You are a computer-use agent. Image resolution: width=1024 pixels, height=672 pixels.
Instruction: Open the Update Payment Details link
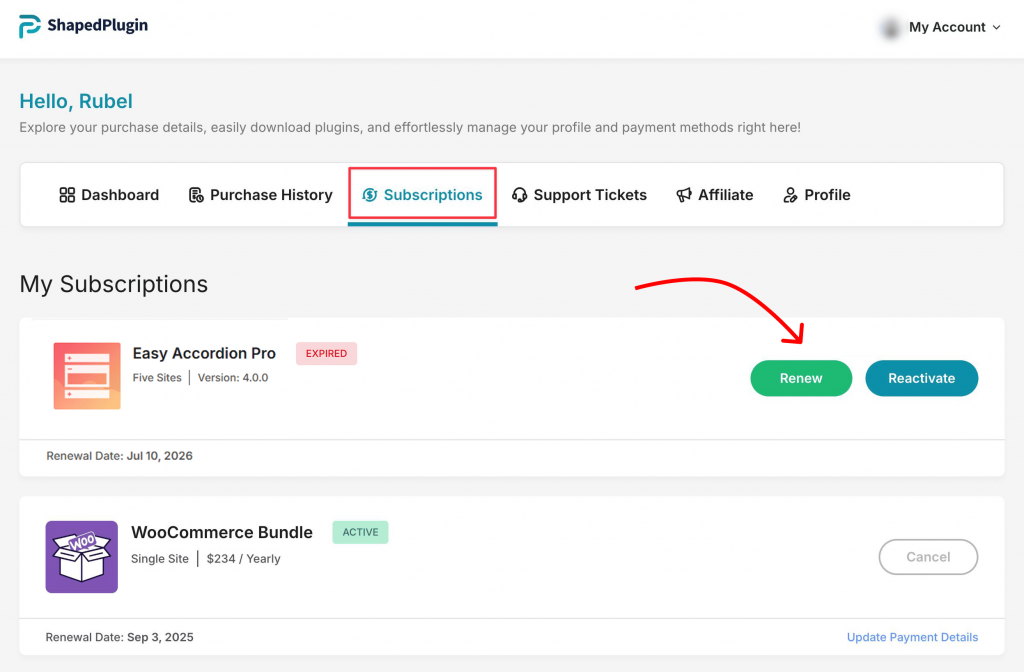tap(912, 637)
